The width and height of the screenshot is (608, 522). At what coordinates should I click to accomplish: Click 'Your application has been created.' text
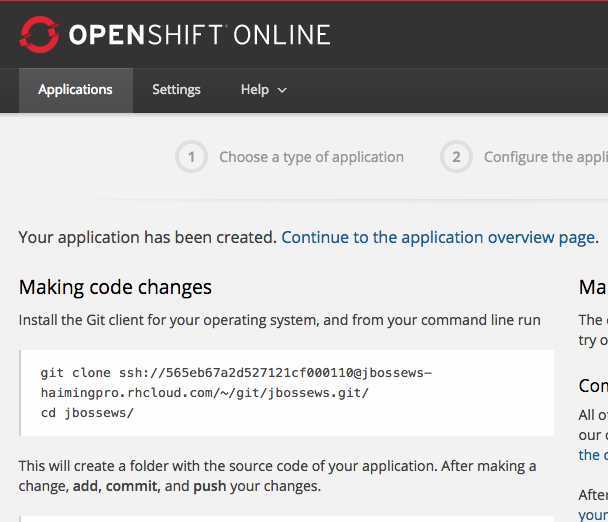[x=148, y=237]
